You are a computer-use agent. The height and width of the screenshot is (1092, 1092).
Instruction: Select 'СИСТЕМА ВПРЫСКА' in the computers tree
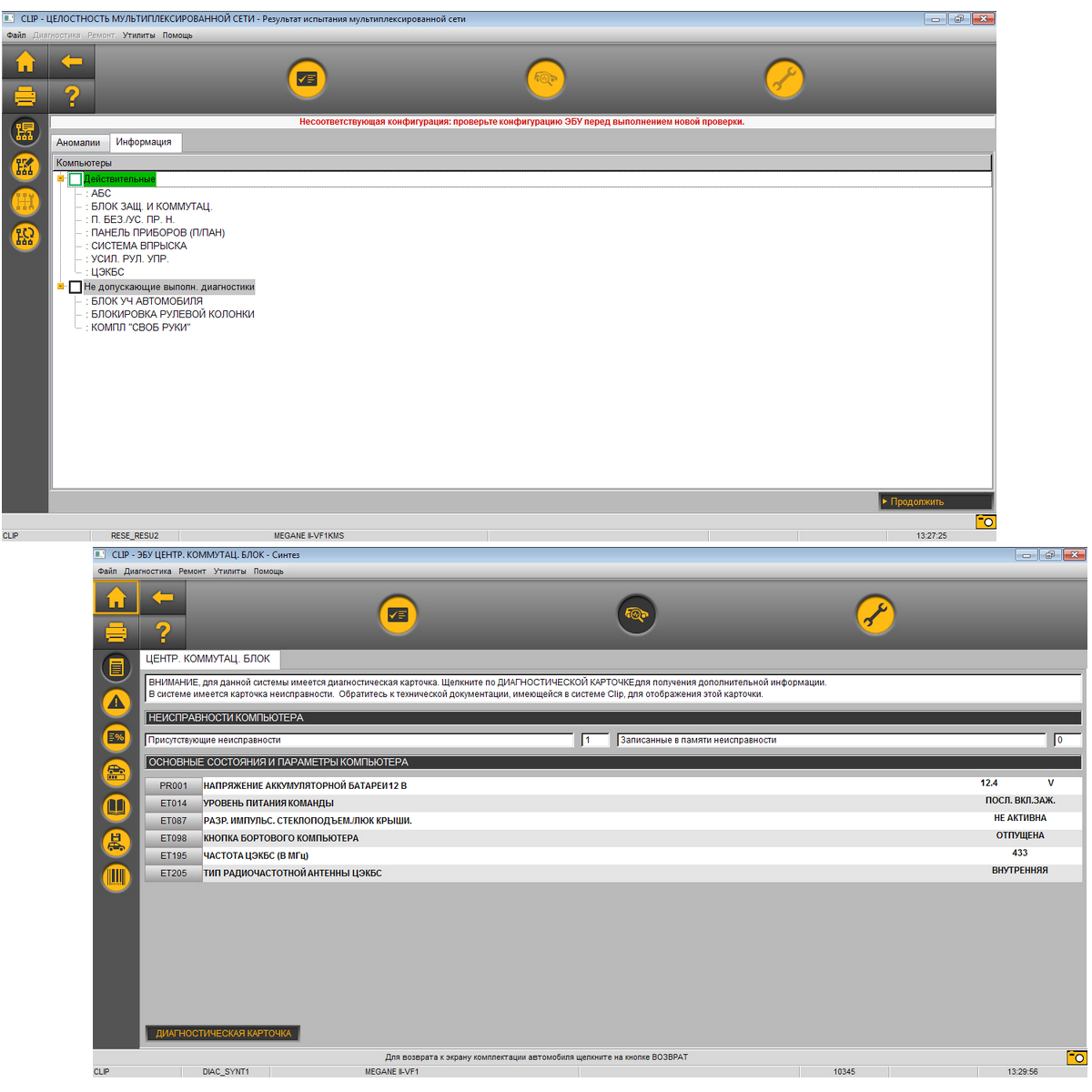pyautogui.click(x=138, y=246)
